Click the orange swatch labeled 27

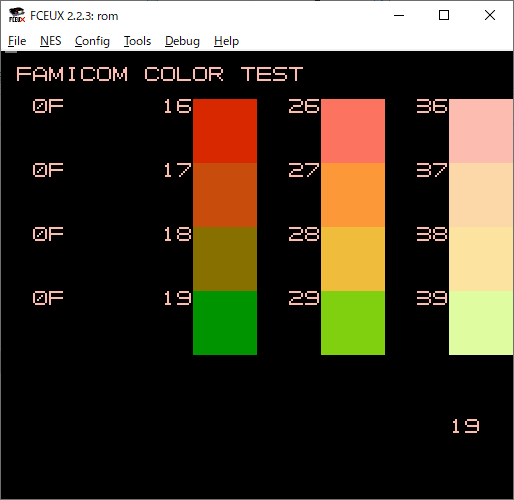tap(353, 195)
